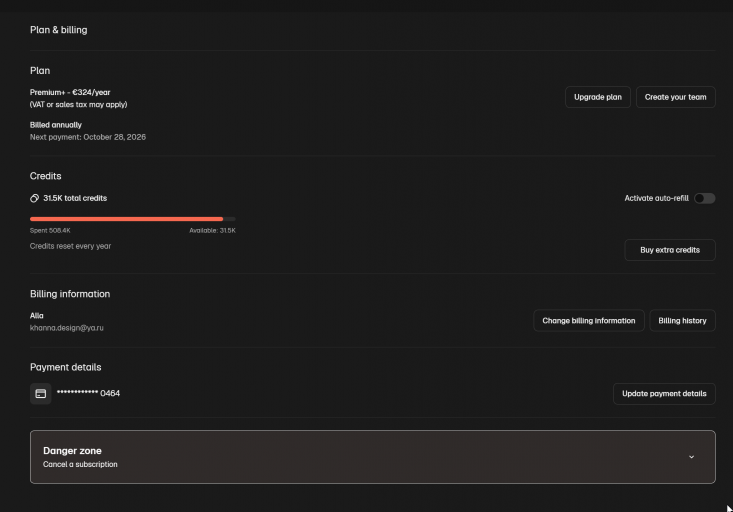View Billing history
This screenshot has width=733, height=512.
click(x=683, y=321)
